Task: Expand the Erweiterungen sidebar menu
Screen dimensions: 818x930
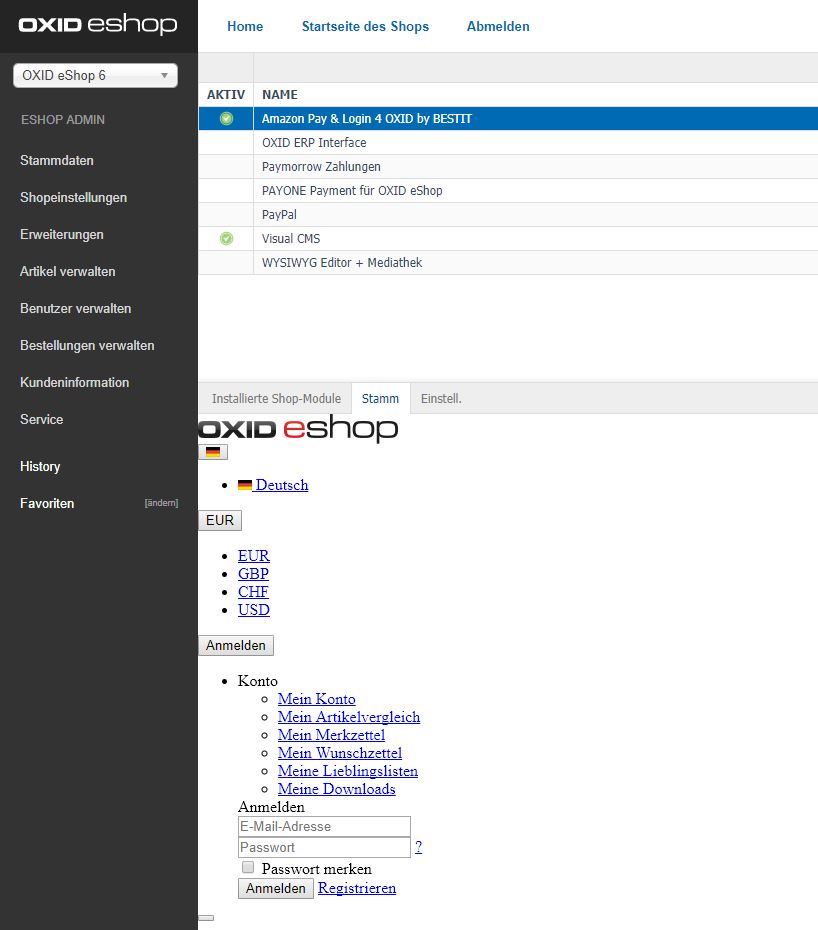Action: tap(62, 235)
